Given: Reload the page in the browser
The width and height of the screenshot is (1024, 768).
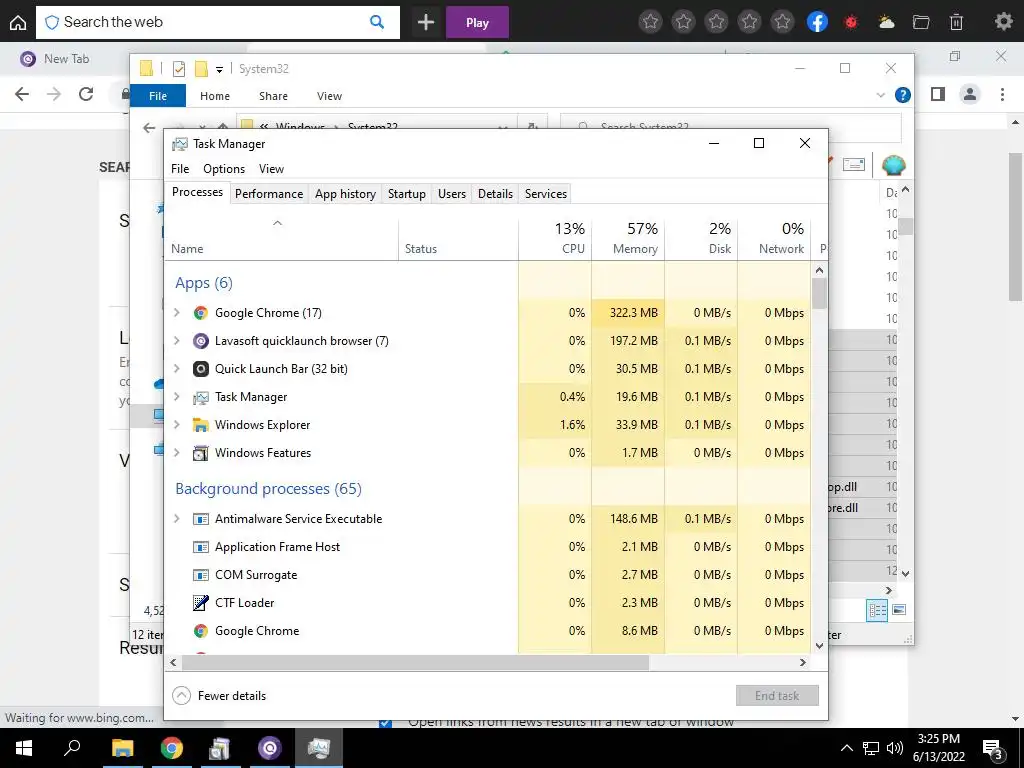Looking at the screenshot, I should (86, 94).
